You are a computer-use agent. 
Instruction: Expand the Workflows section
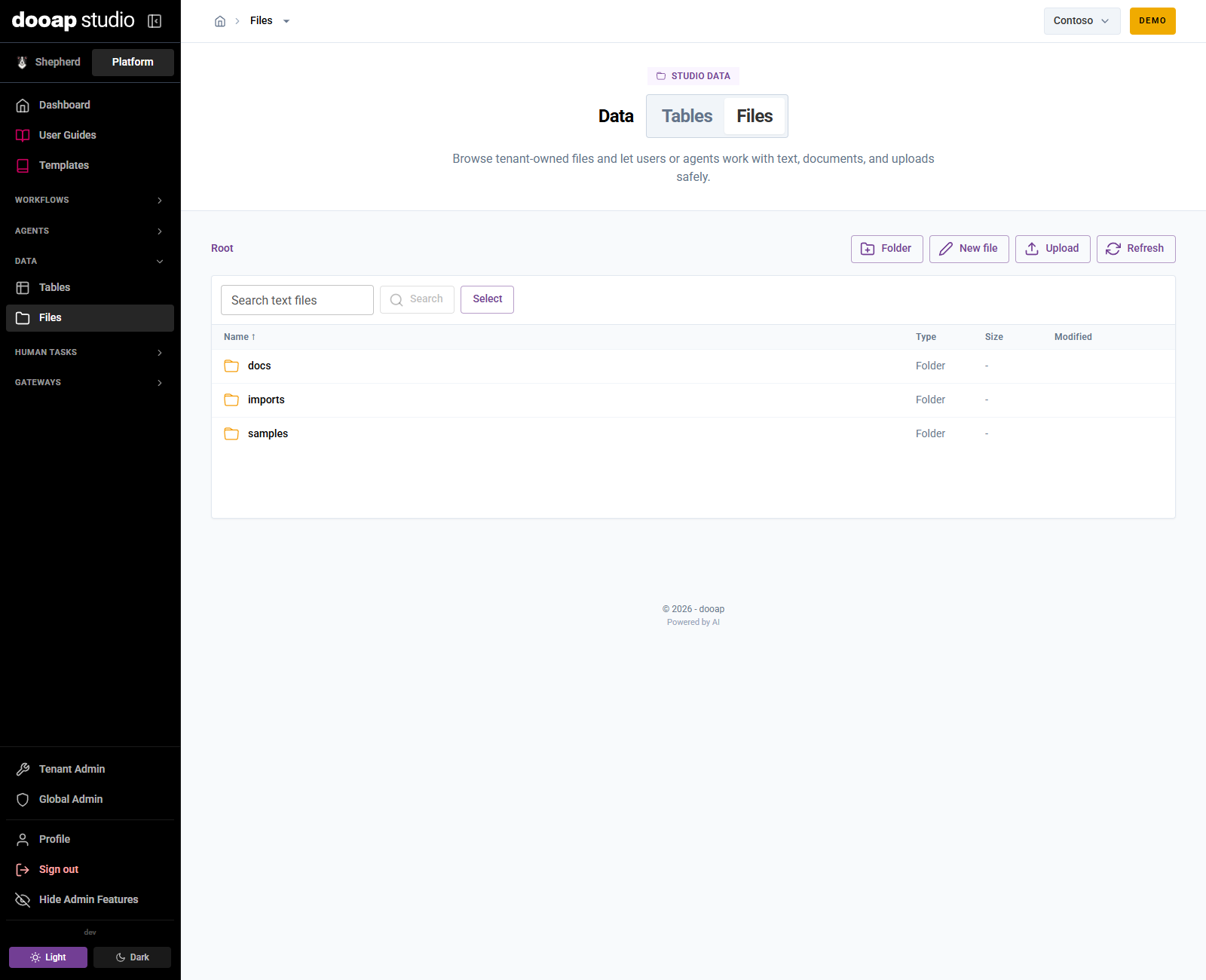90,200
